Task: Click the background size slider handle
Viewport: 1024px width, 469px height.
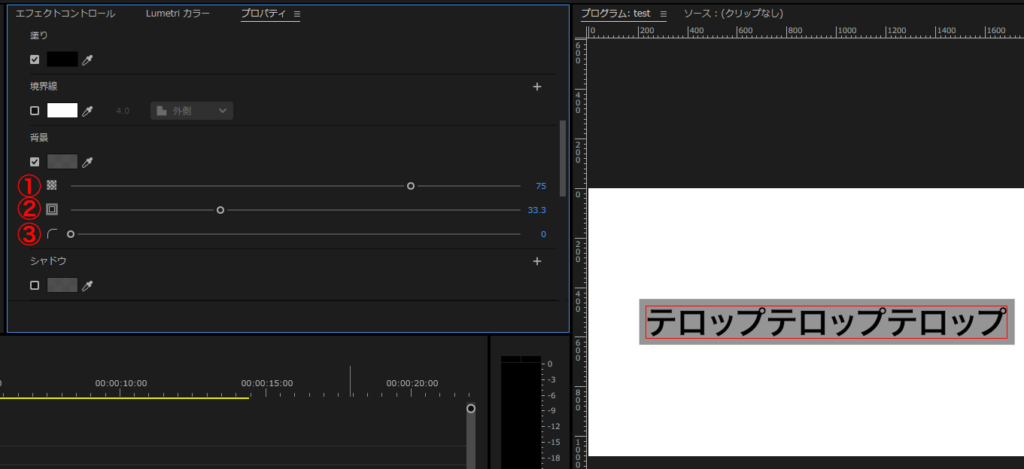Action: (x=220, y=210)
